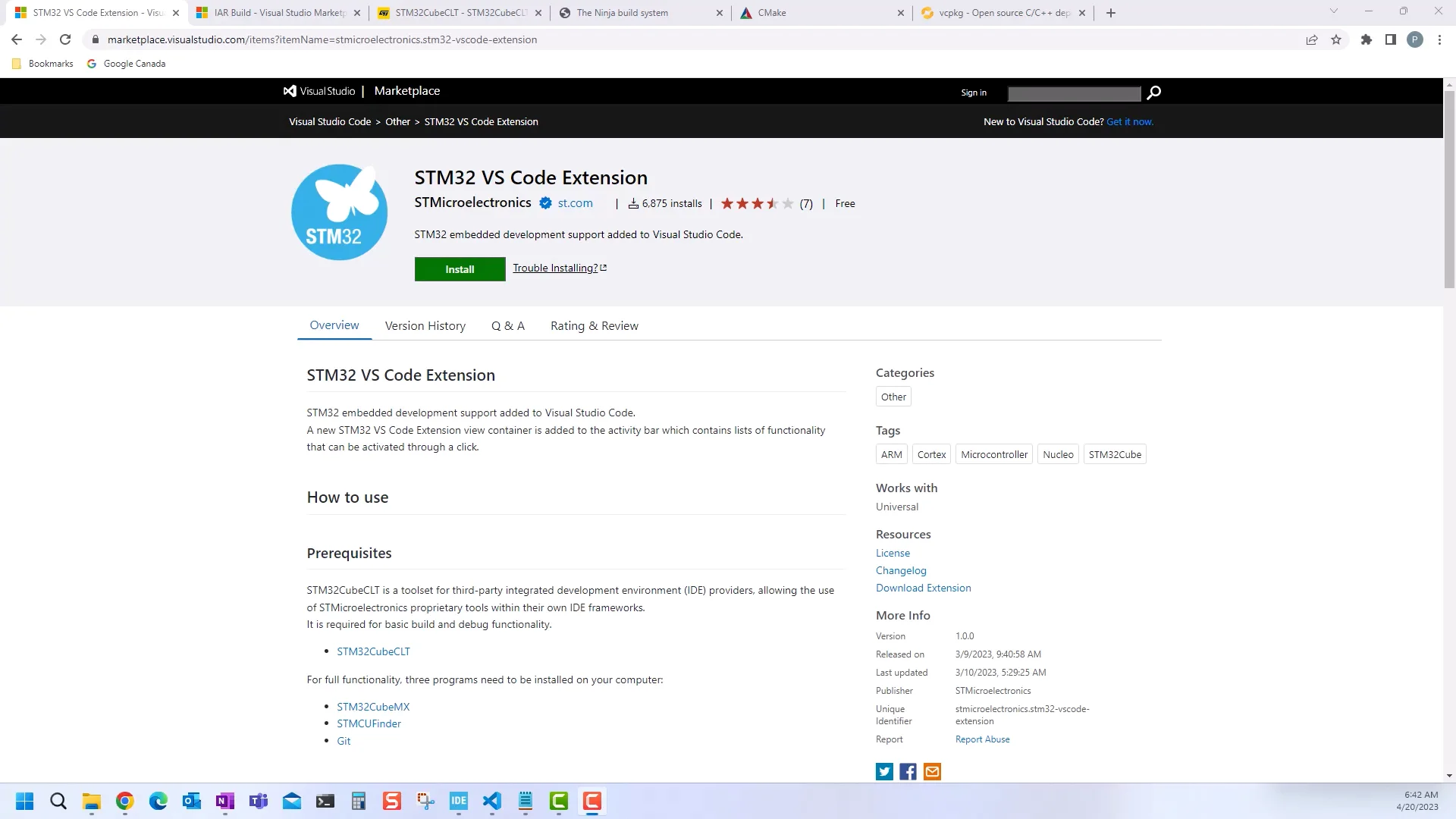
Task: Click the marketplace search magnifier icon
Action: [x=1153, y=93]
